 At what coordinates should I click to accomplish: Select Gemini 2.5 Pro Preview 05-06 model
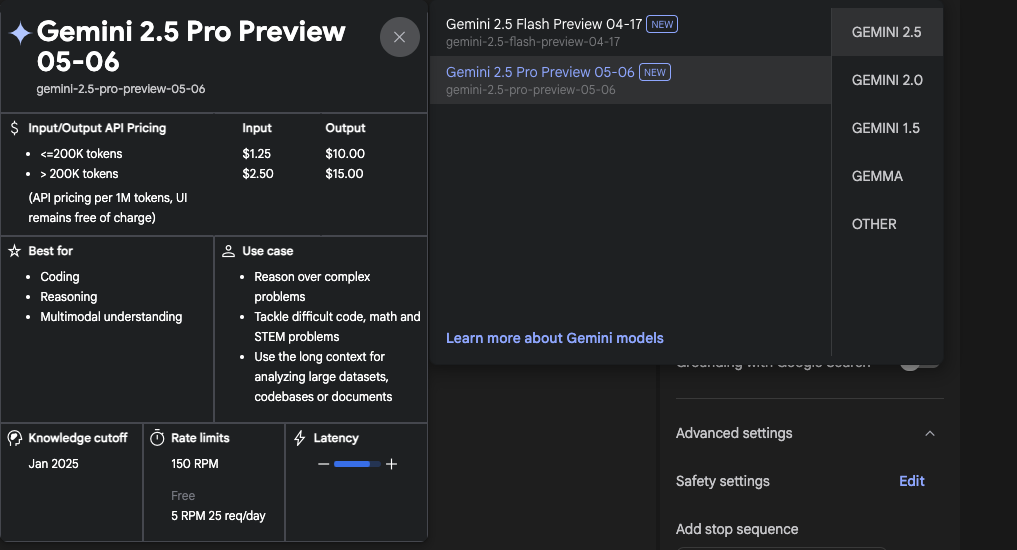point(630,80)
